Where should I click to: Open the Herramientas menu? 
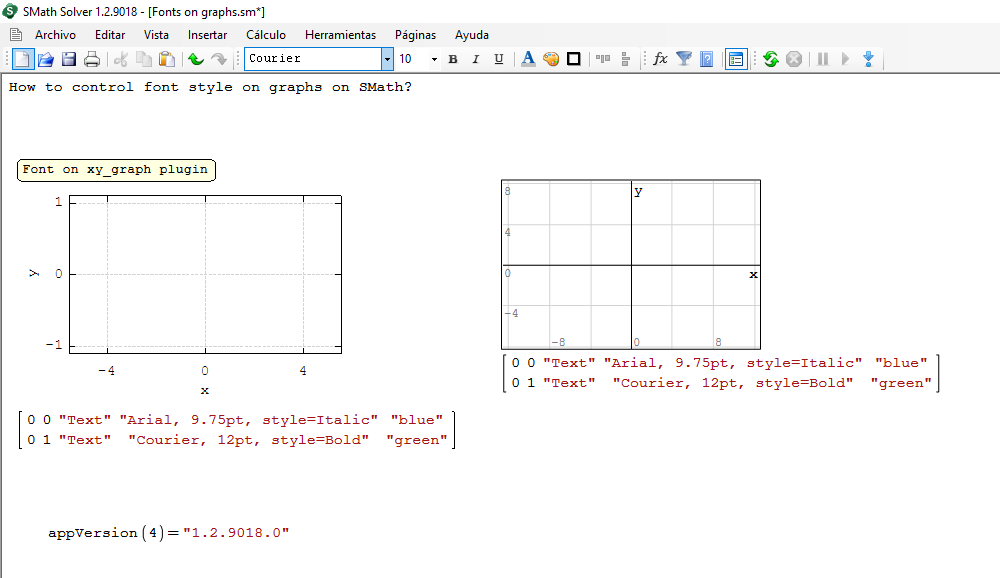click(x=340, y=34)
